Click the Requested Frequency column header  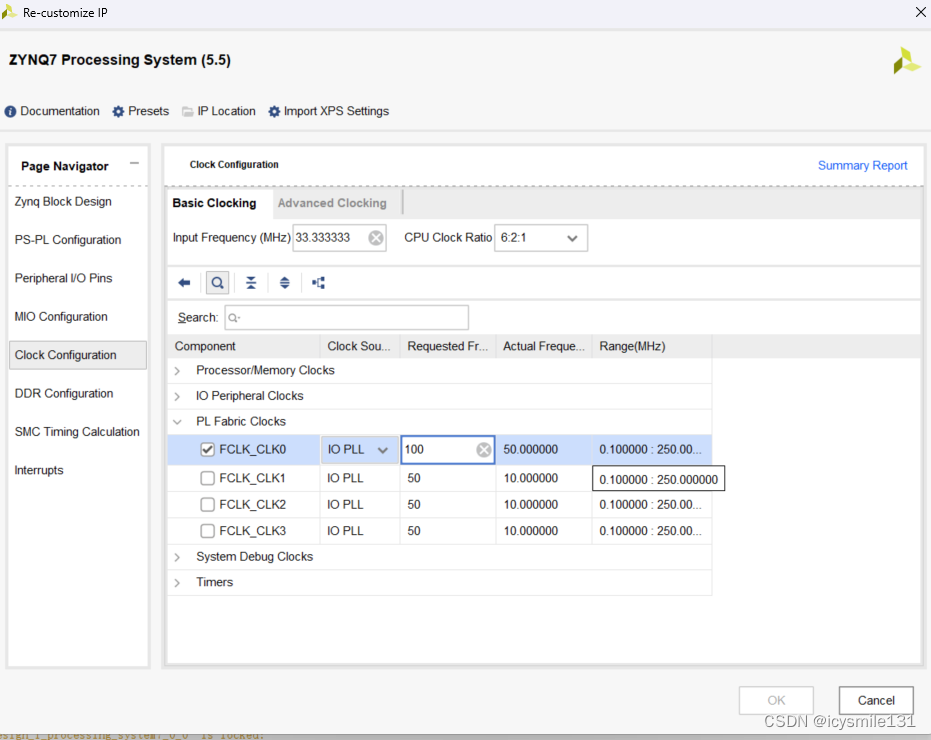pos(448,346)
